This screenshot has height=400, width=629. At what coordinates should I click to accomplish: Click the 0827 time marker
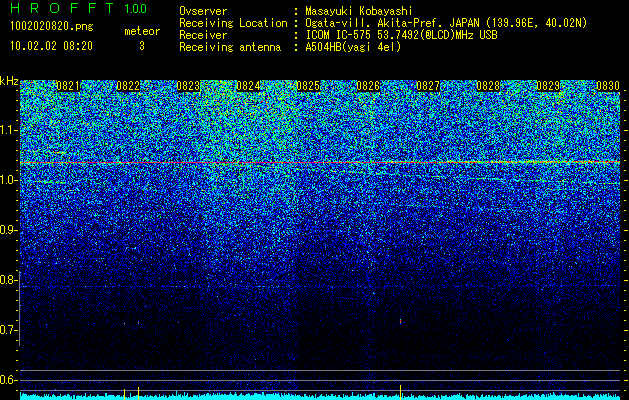click(428, 86)
